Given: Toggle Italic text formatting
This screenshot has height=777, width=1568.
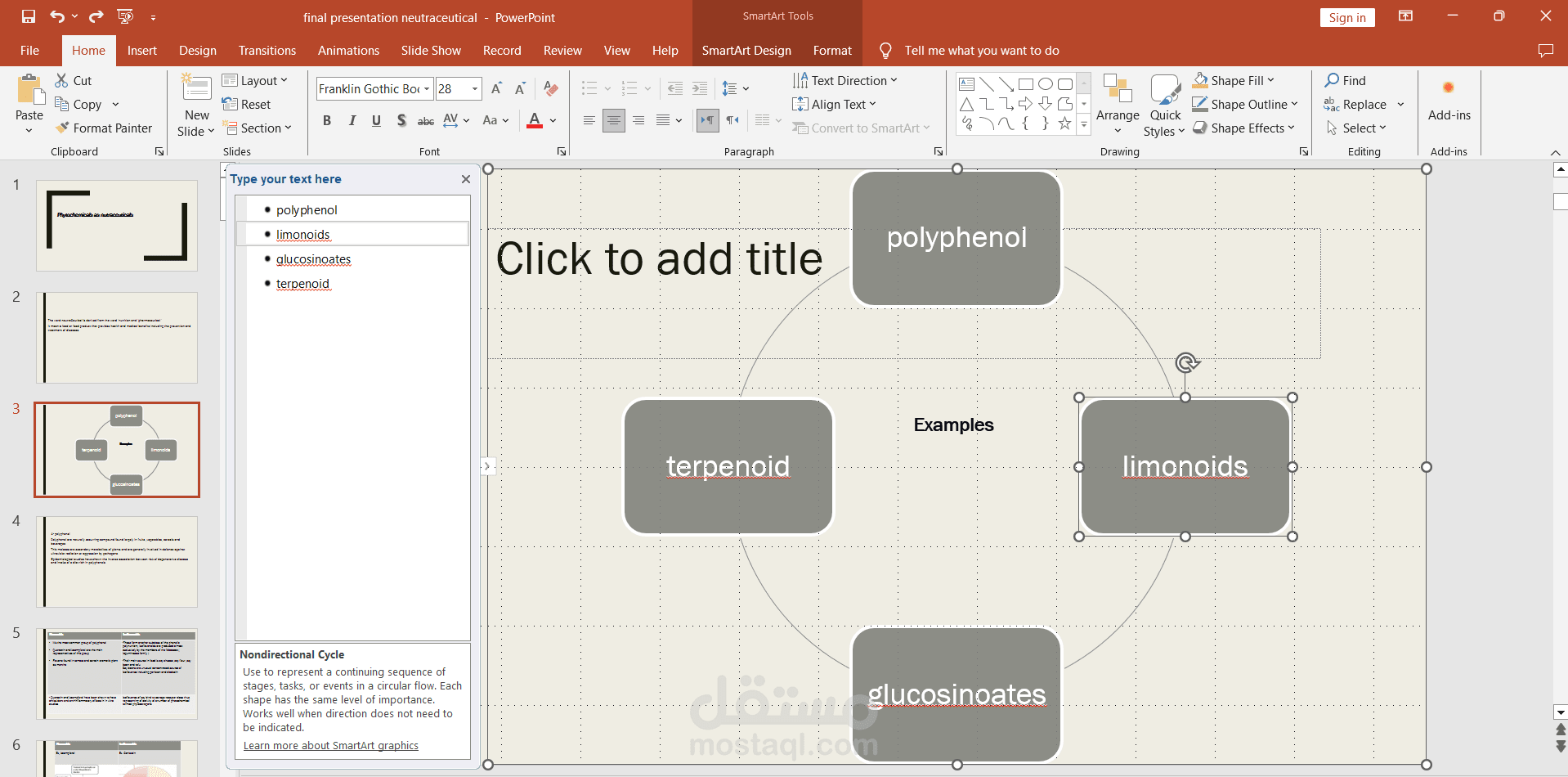Looking at the screenshot, I should click(352, 120).
